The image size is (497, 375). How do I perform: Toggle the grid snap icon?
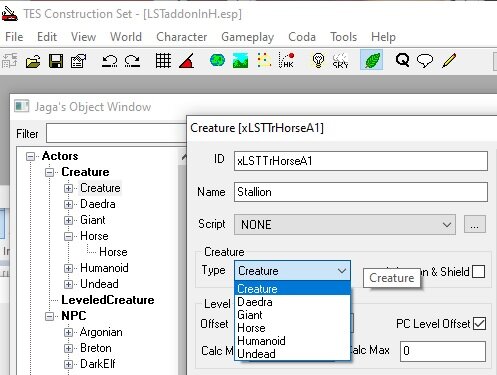pos(163,61)
